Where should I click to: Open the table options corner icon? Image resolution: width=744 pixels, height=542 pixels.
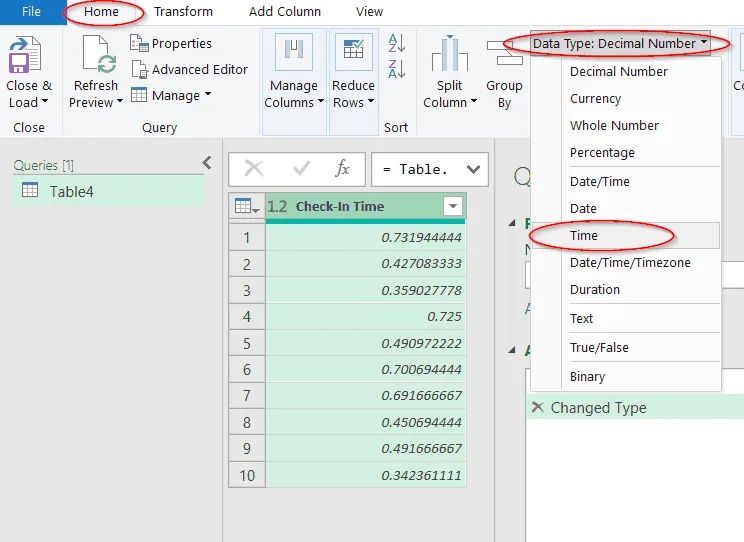coord(247,206)
